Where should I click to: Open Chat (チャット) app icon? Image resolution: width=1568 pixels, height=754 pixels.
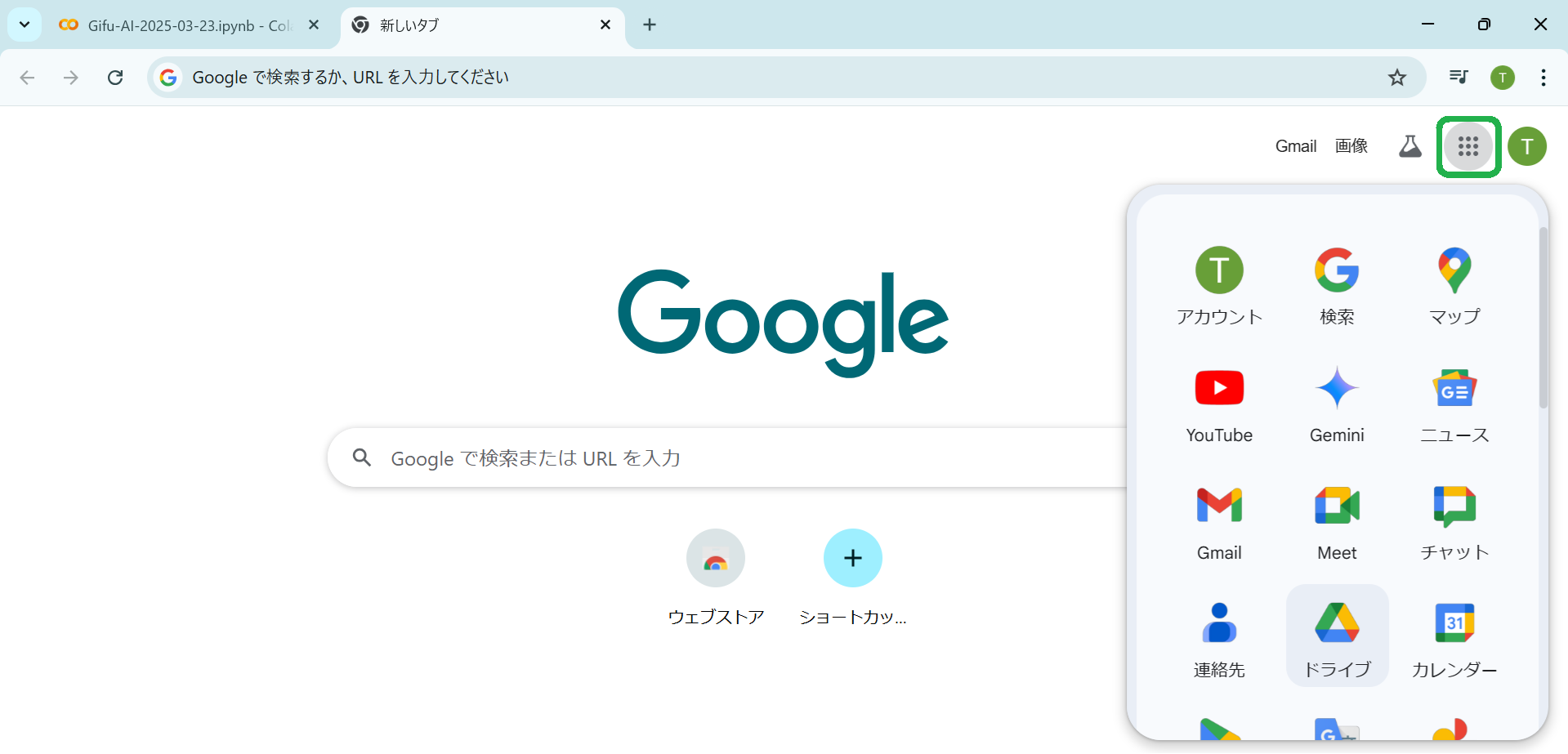[x=1454, y=521]
